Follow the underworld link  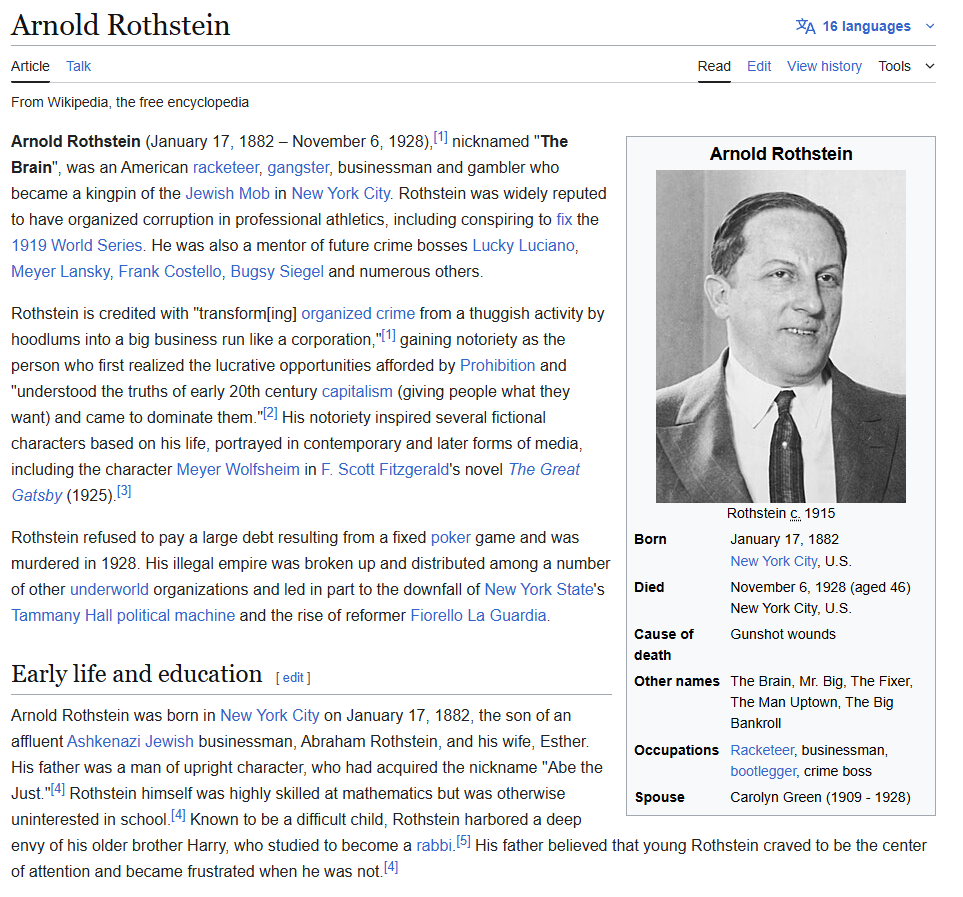(x=109, y=589)
